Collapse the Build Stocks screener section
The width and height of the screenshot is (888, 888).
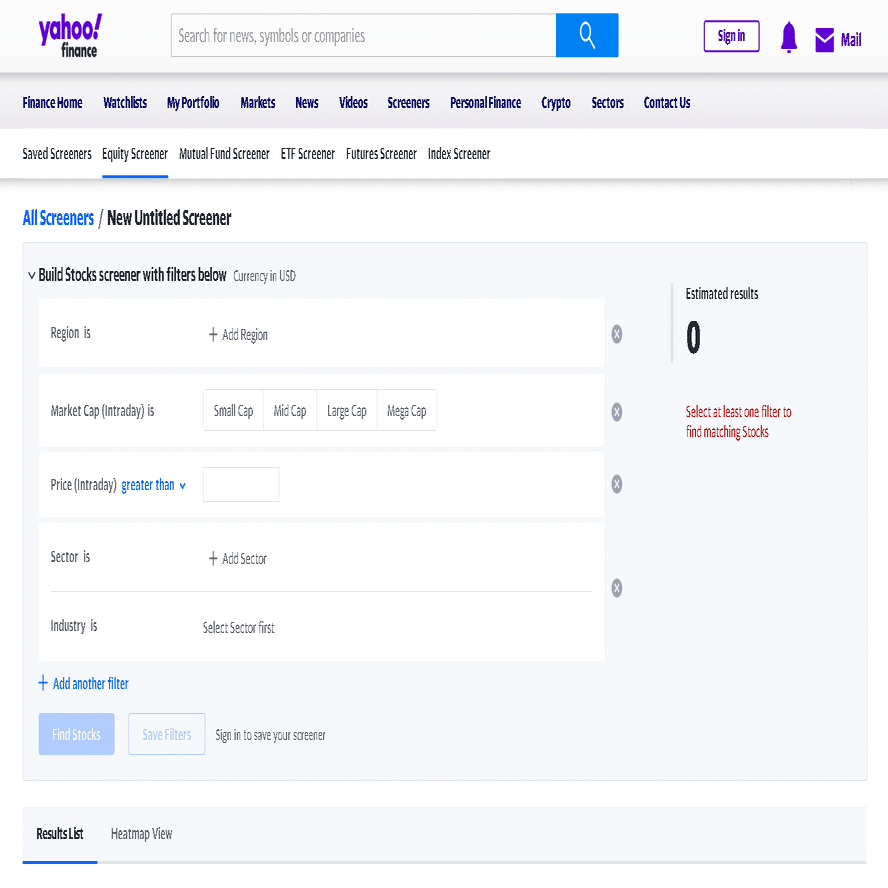click(32, 275)
